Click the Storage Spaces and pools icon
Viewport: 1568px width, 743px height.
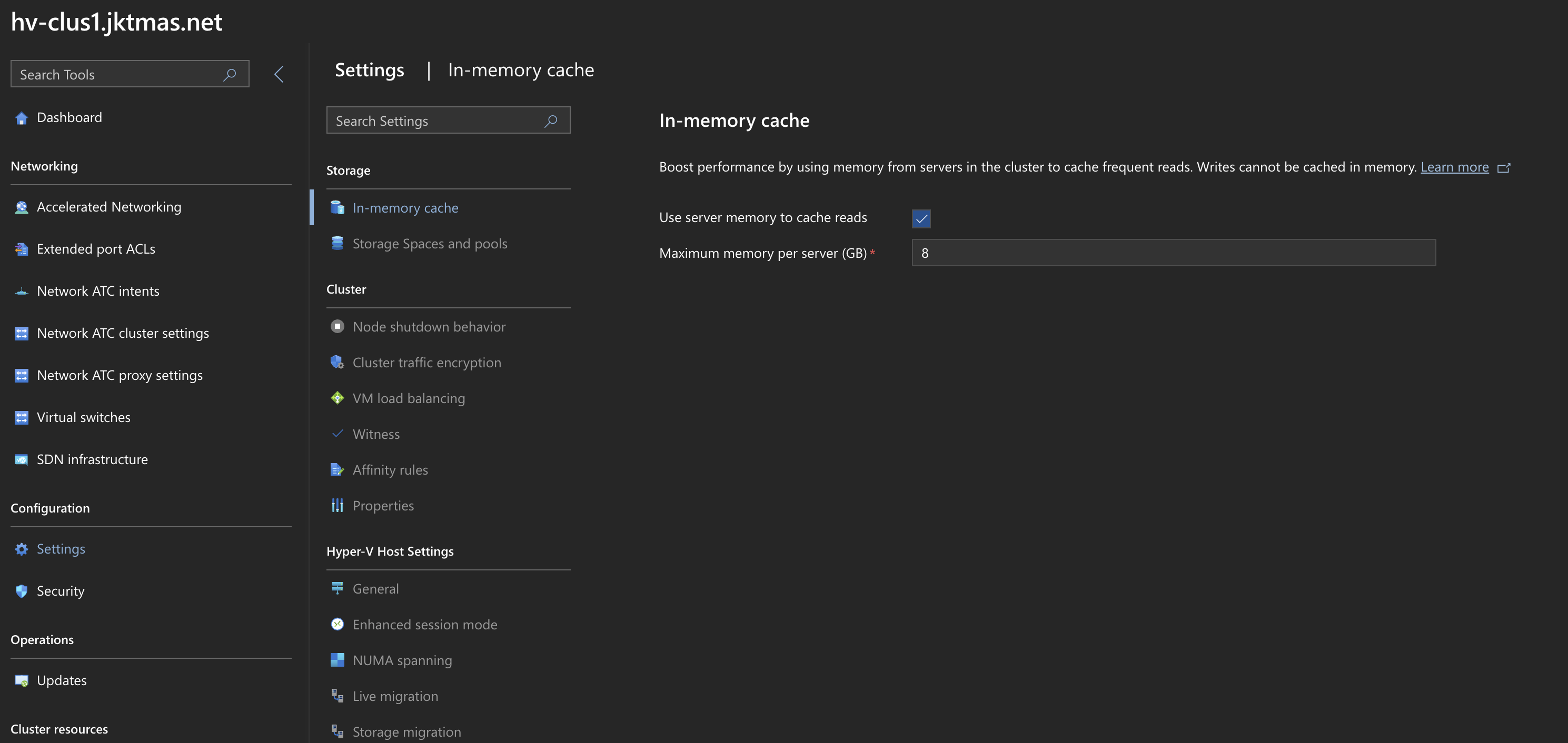click(337, 244)
